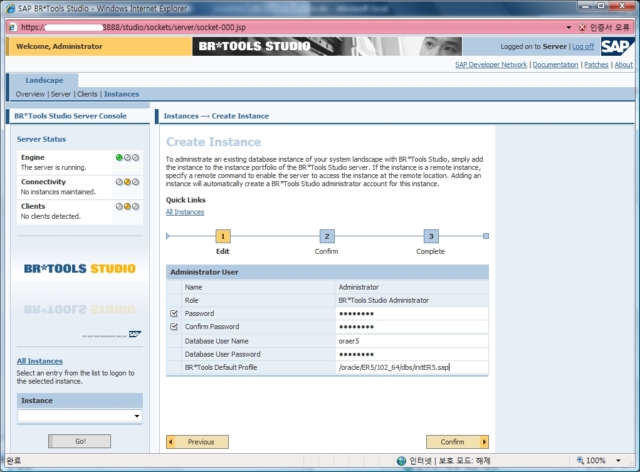Click the Confirm Password input field
640x472 pixels.
coord(411,327)
